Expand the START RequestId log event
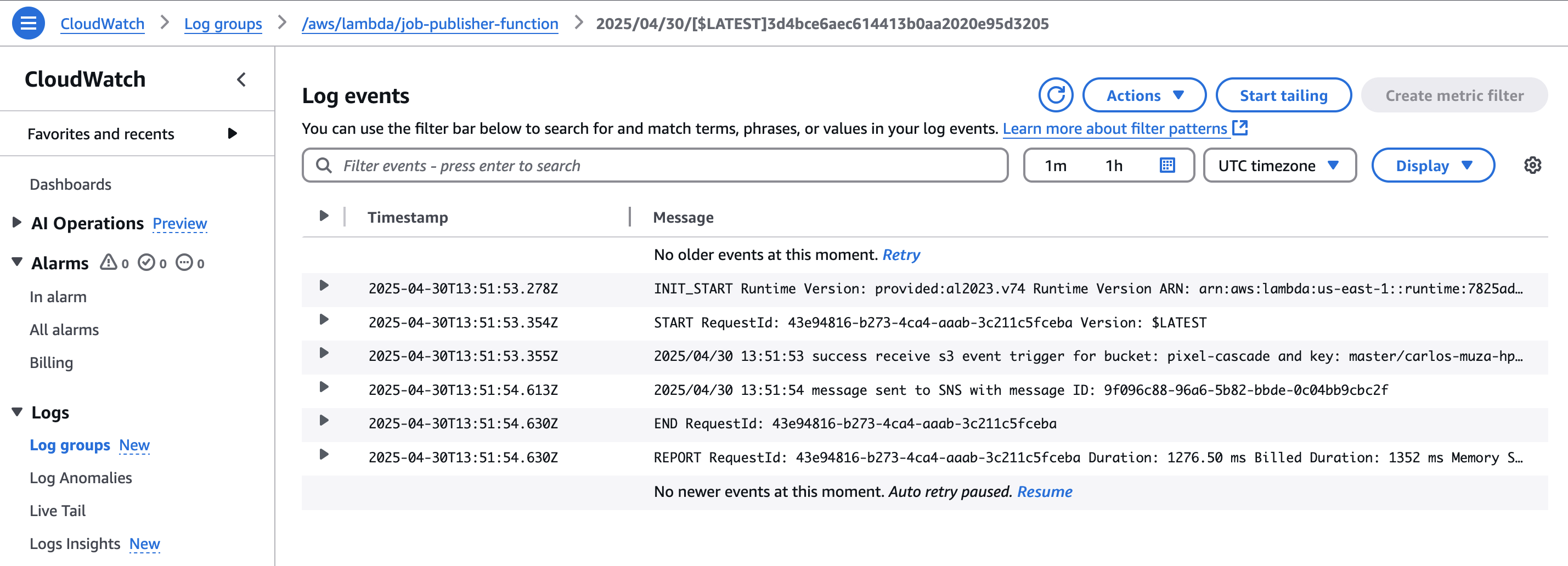The width and height of the screenshot is (1568, 566). click(324, 320)
